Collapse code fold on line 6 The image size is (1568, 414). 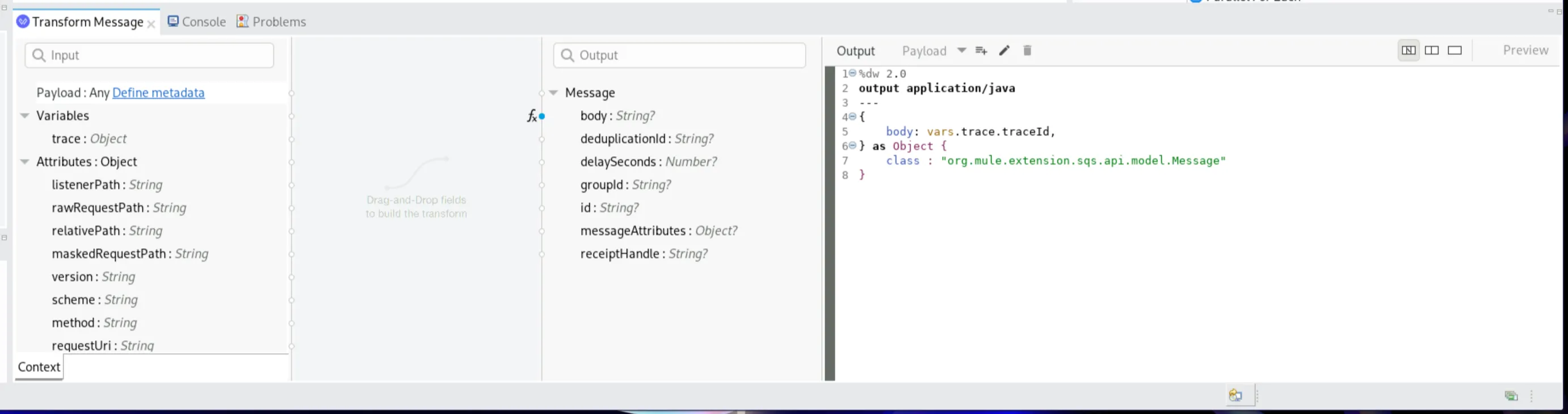(853, 145)
